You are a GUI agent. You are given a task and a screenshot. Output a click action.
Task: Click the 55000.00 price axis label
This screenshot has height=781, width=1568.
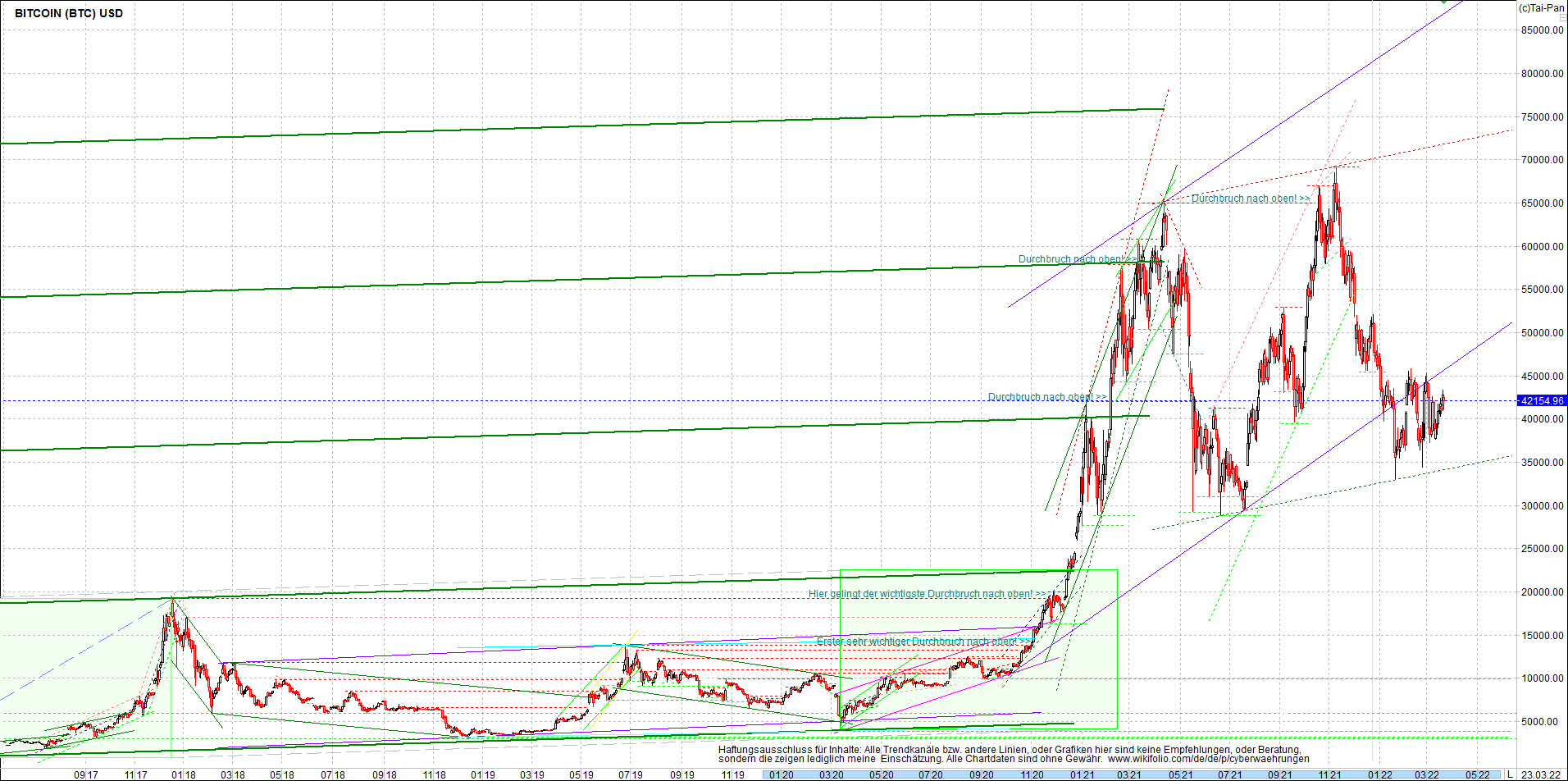[x=1543, y=290]
